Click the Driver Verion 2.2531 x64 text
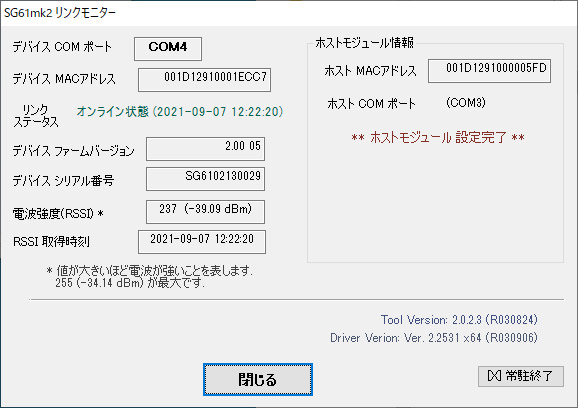Viewport: 578px width, 408px height. pyautogui.click(x=434, y=338)
